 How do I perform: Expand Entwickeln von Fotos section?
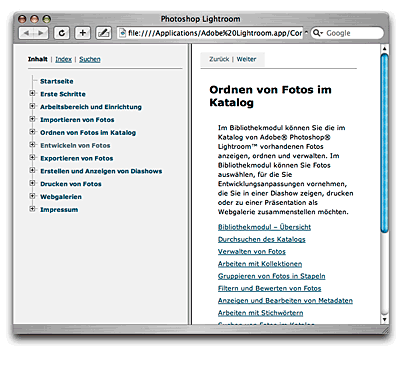point(32,145)
